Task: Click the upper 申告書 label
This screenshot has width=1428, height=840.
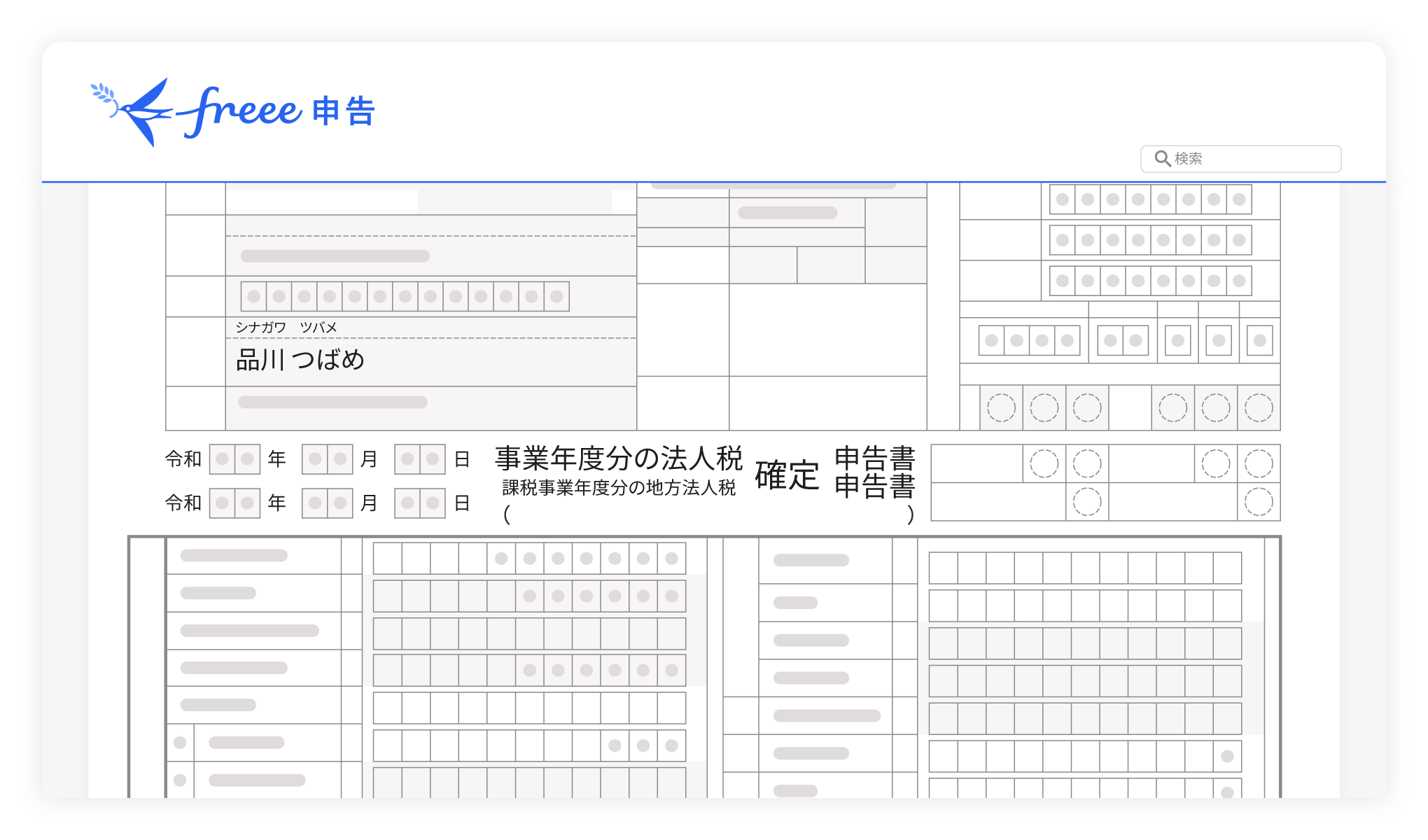Action: [875, 458]
